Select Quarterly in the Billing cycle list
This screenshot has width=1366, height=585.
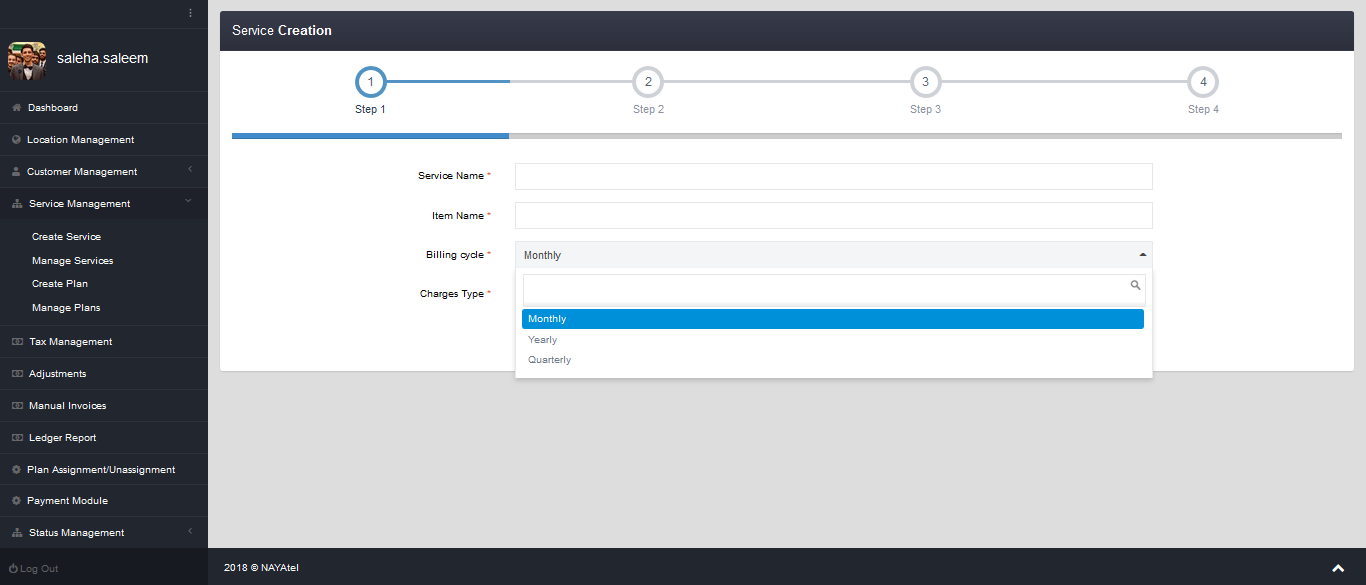[833, 360]
